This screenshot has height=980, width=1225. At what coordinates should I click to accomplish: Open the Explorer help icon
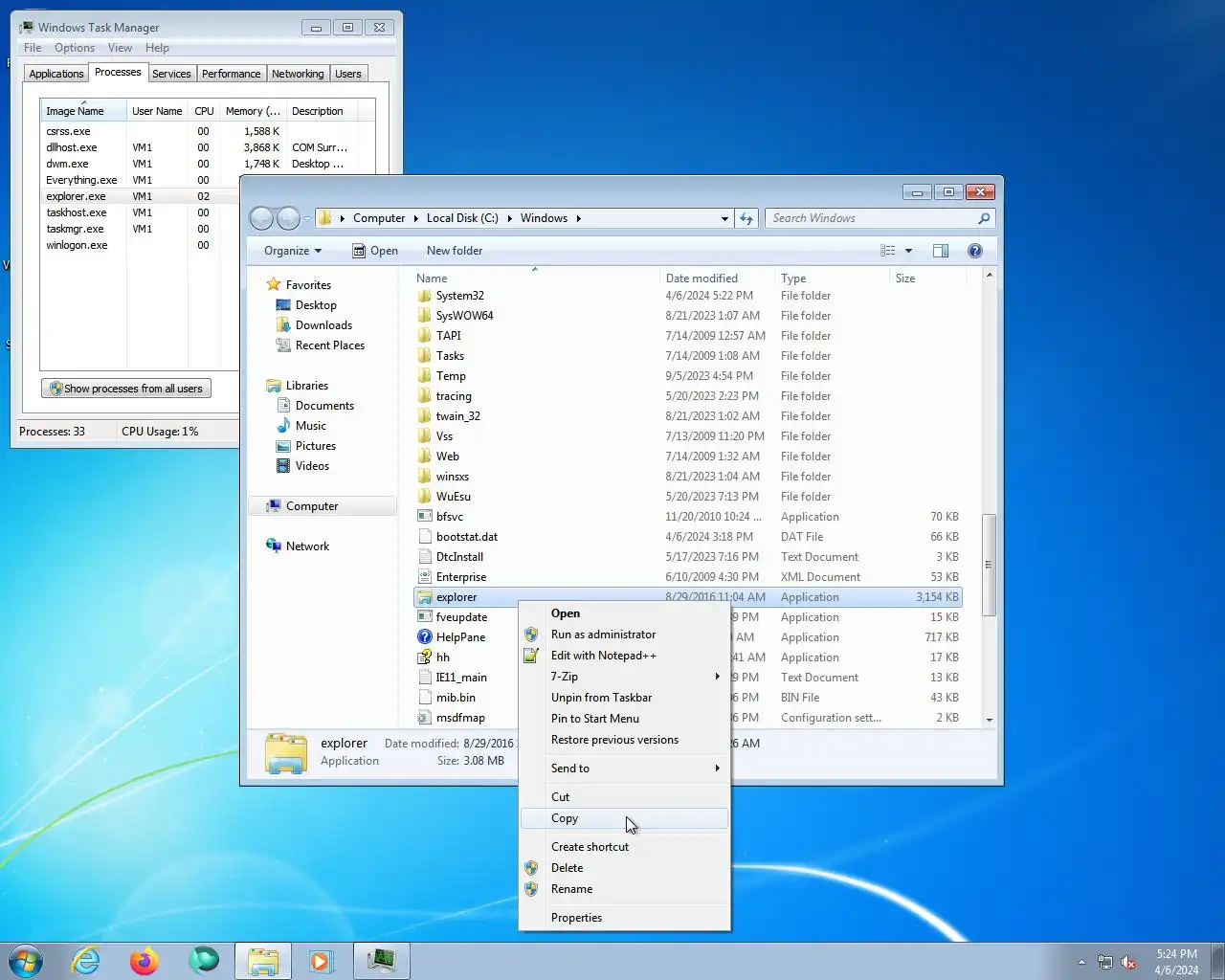pyautogui.click(x=975, y=251)
